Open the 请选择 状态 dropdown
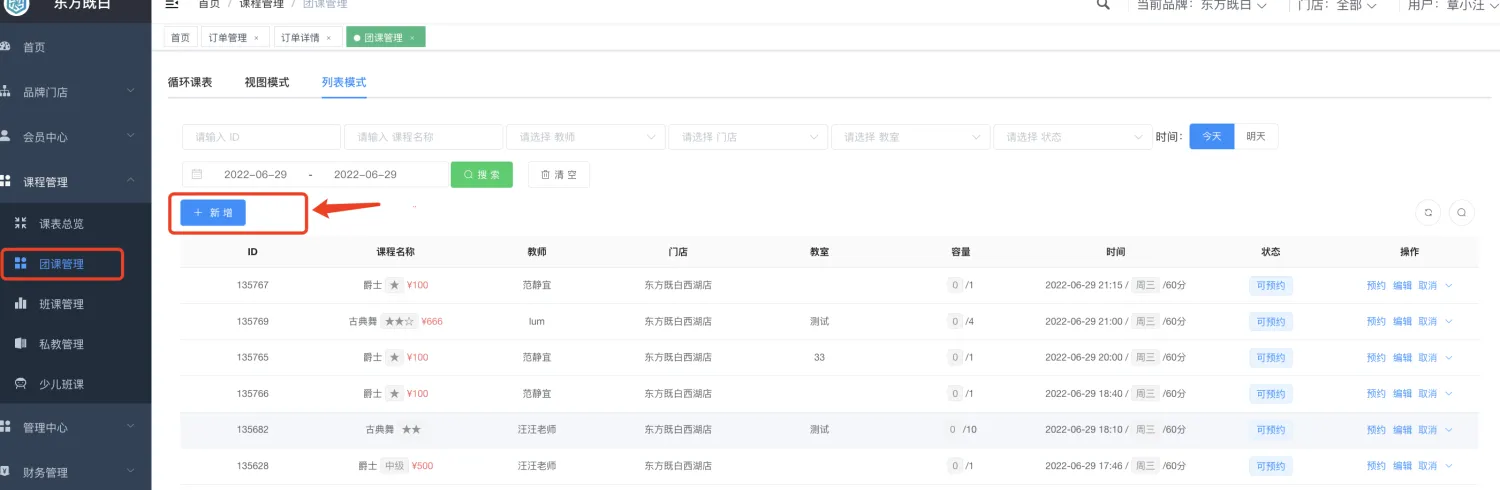This screenshot has height=490, width=1500. click(1072, 137)
